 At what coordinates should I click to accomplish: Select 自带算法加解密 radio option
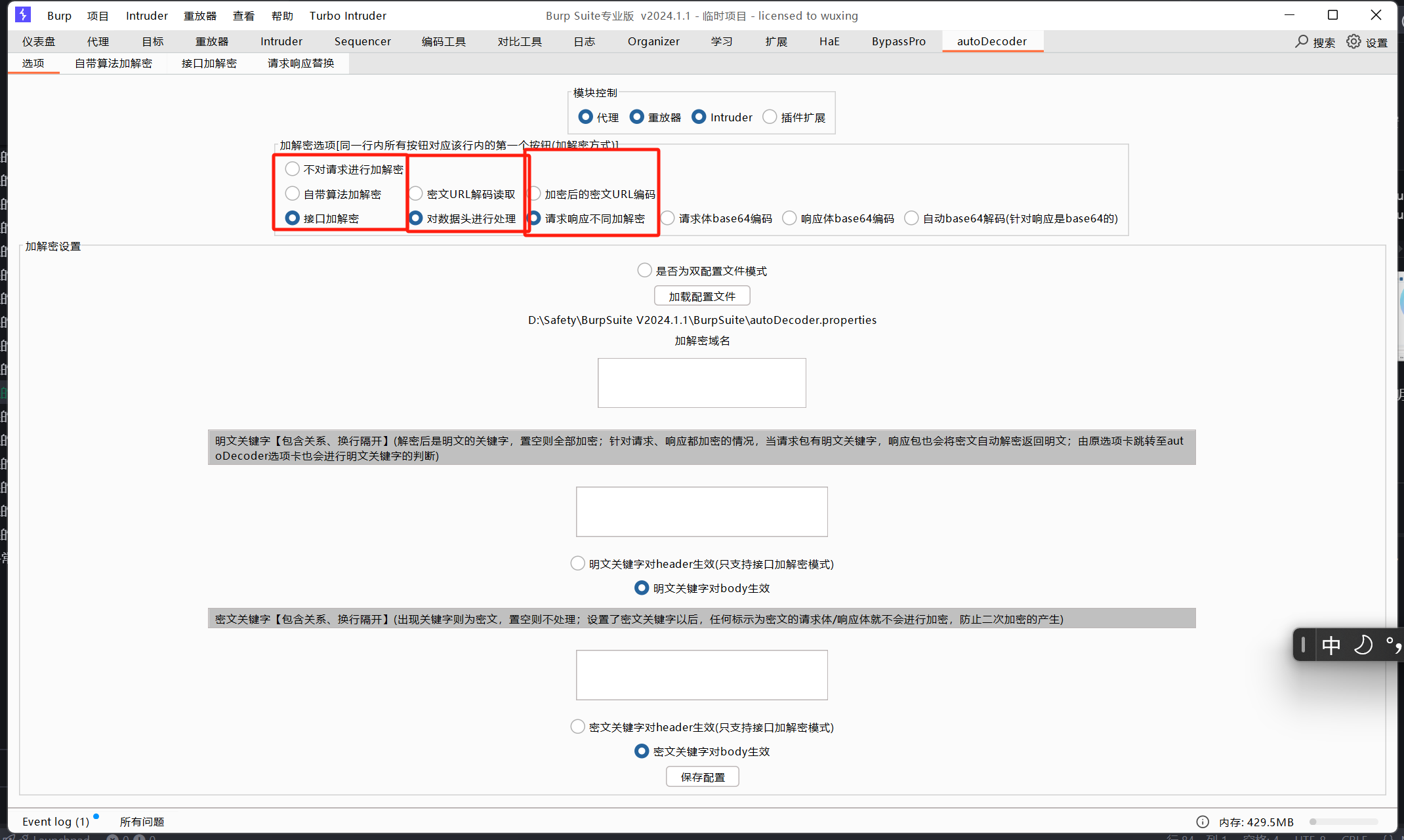(x=292, y=193)
